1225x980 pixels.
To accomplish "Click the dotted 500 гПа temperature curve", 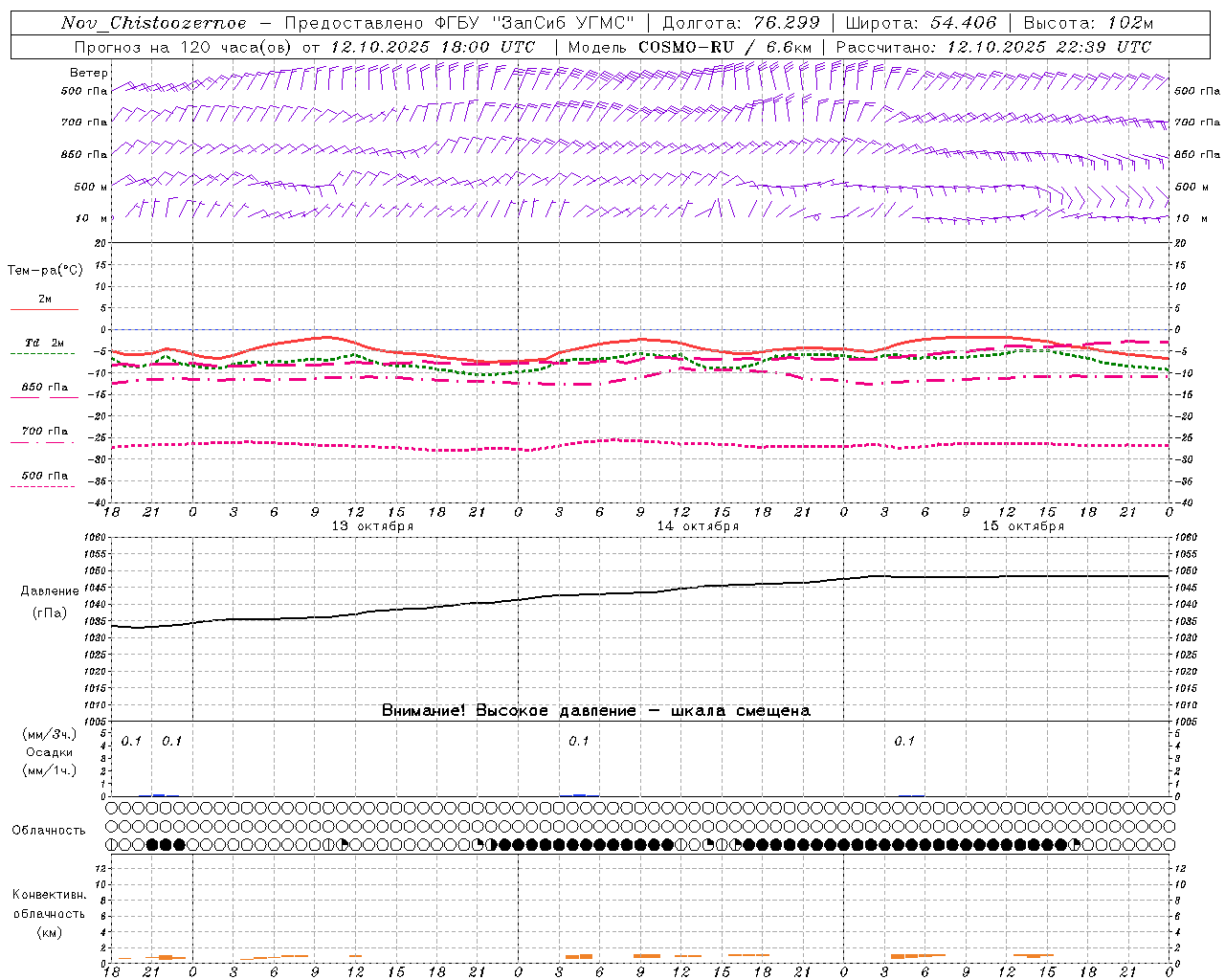I will pos(641,440).
